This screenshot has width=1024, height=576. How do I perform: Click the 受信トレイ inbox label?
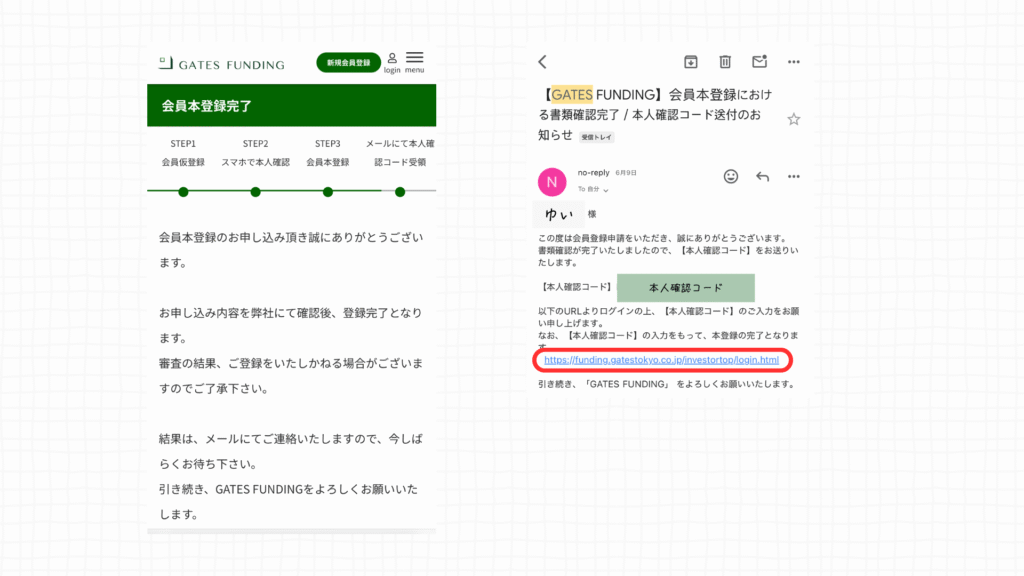[x=596, y=137]
